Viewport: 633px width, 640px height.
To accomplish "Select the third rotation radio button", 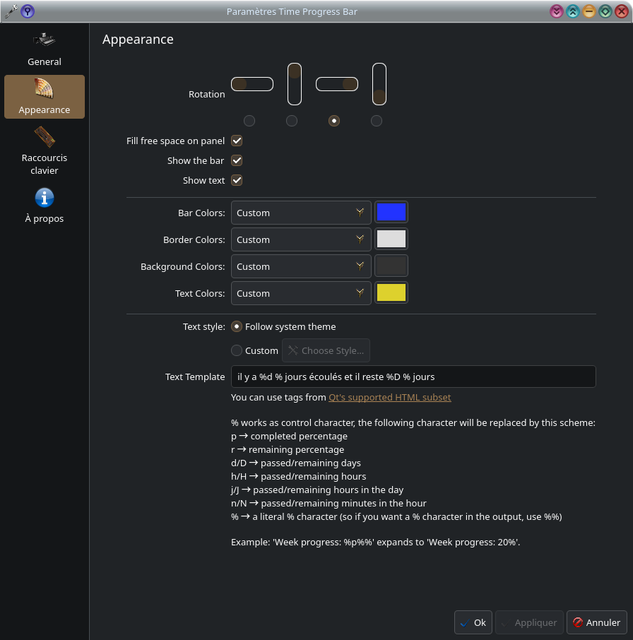I will click(334, 121).
